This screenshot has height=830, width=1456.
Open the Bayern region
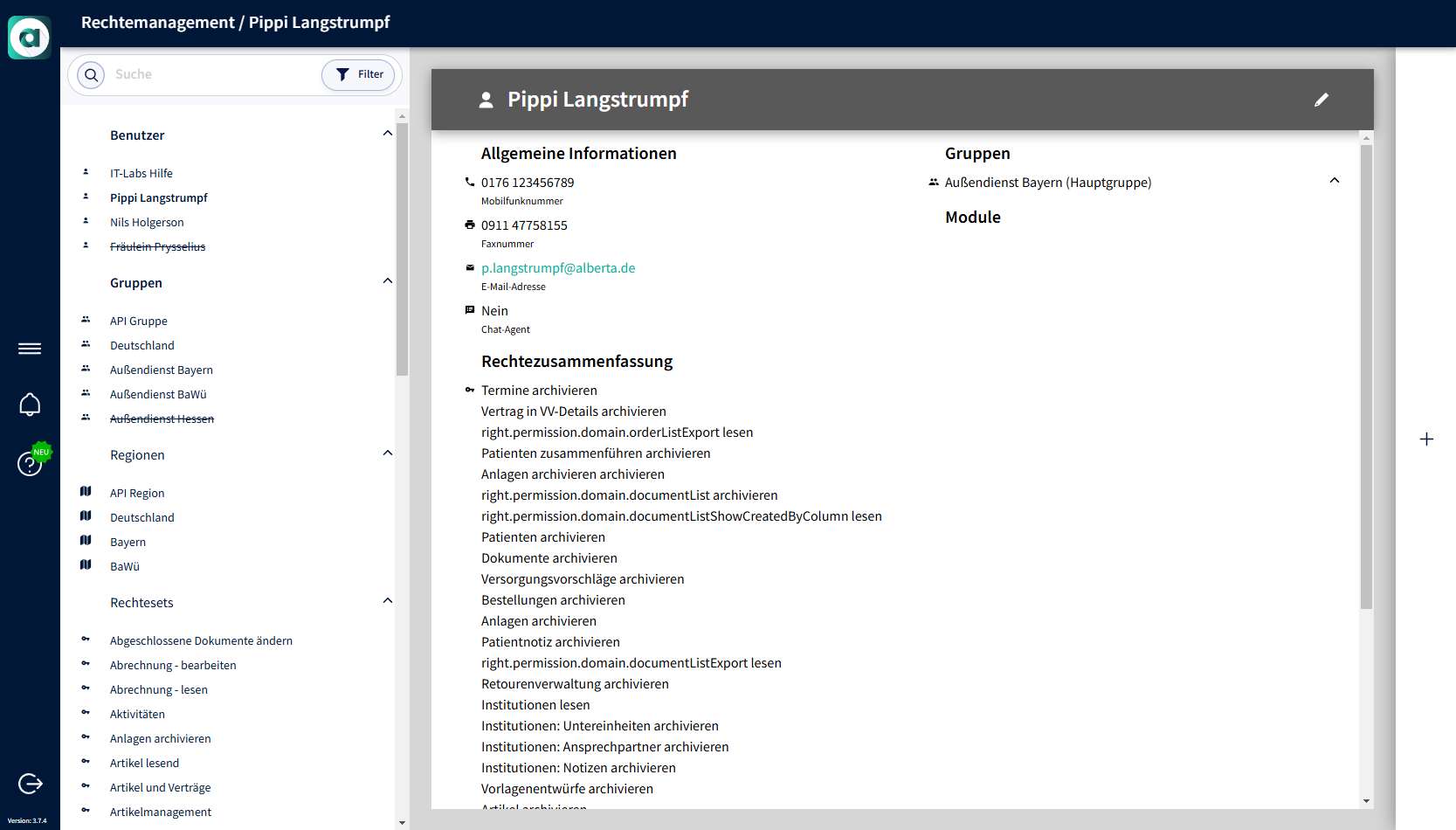point(128,543)
